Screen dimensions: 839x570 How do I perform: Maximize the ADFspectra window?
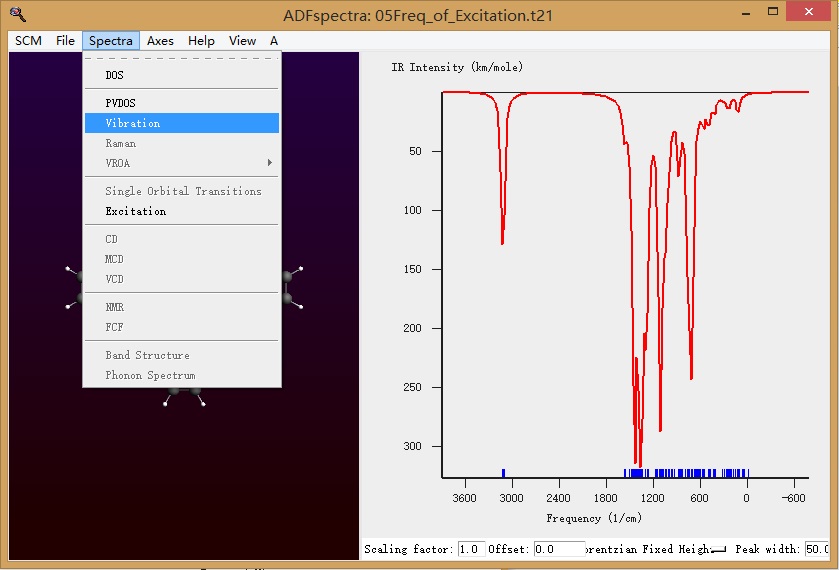click(773, 12)
